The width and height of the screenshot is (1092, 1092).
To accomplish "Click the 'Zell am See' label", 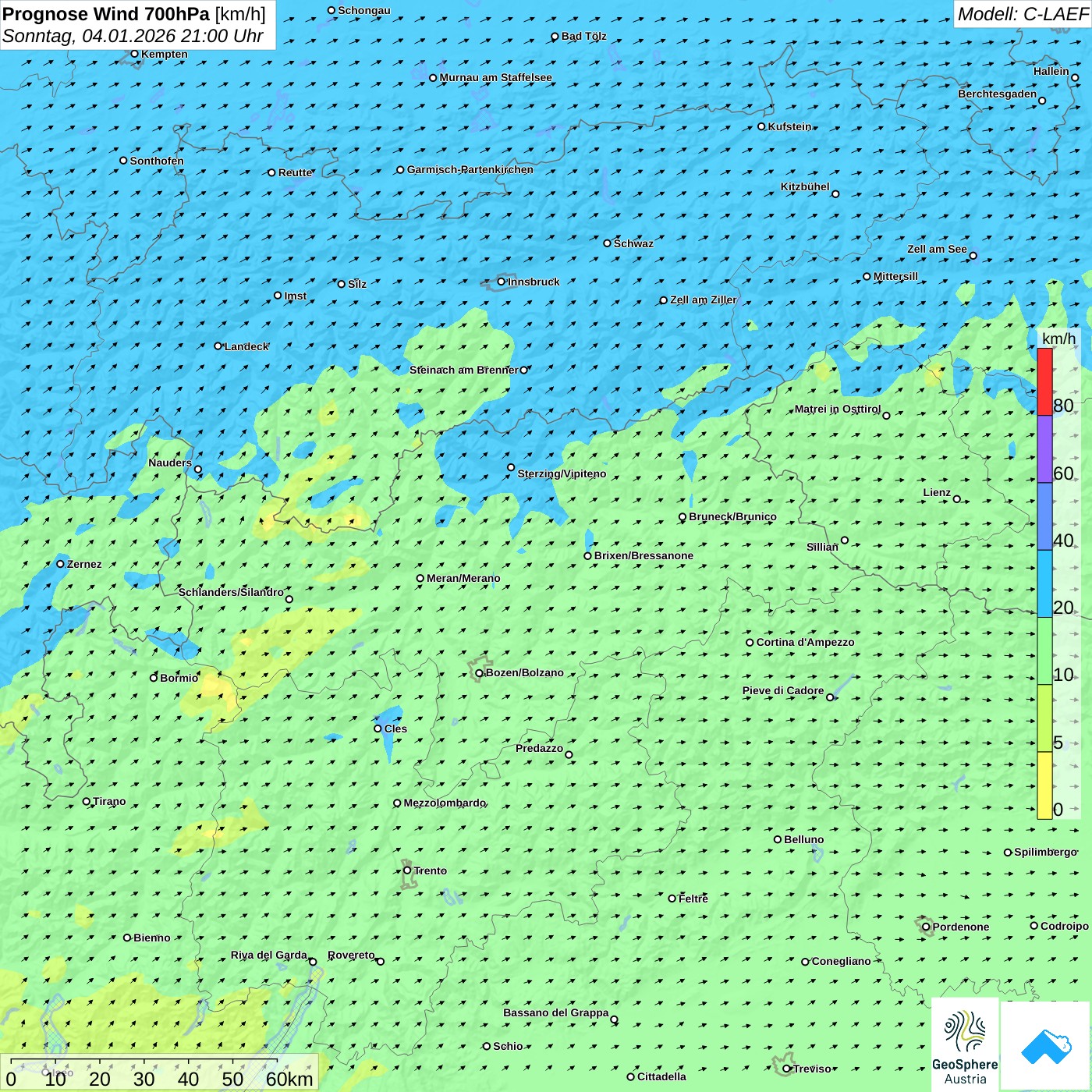I will (x=937, y=249).
